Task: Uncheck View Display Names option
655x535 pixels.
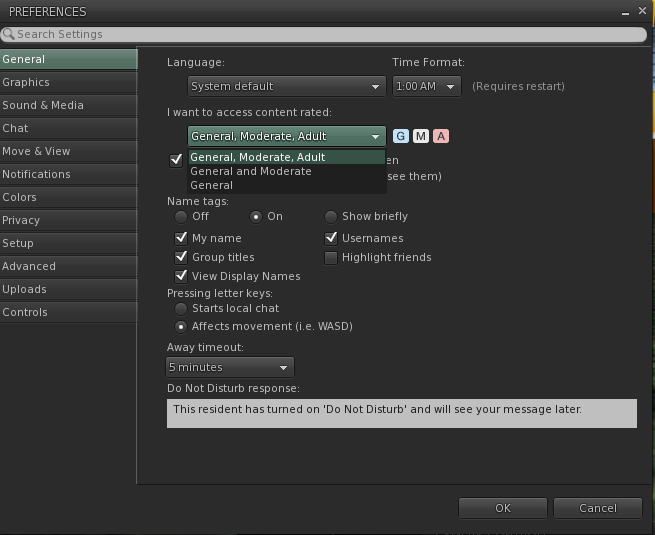Action: pos(181,276)
